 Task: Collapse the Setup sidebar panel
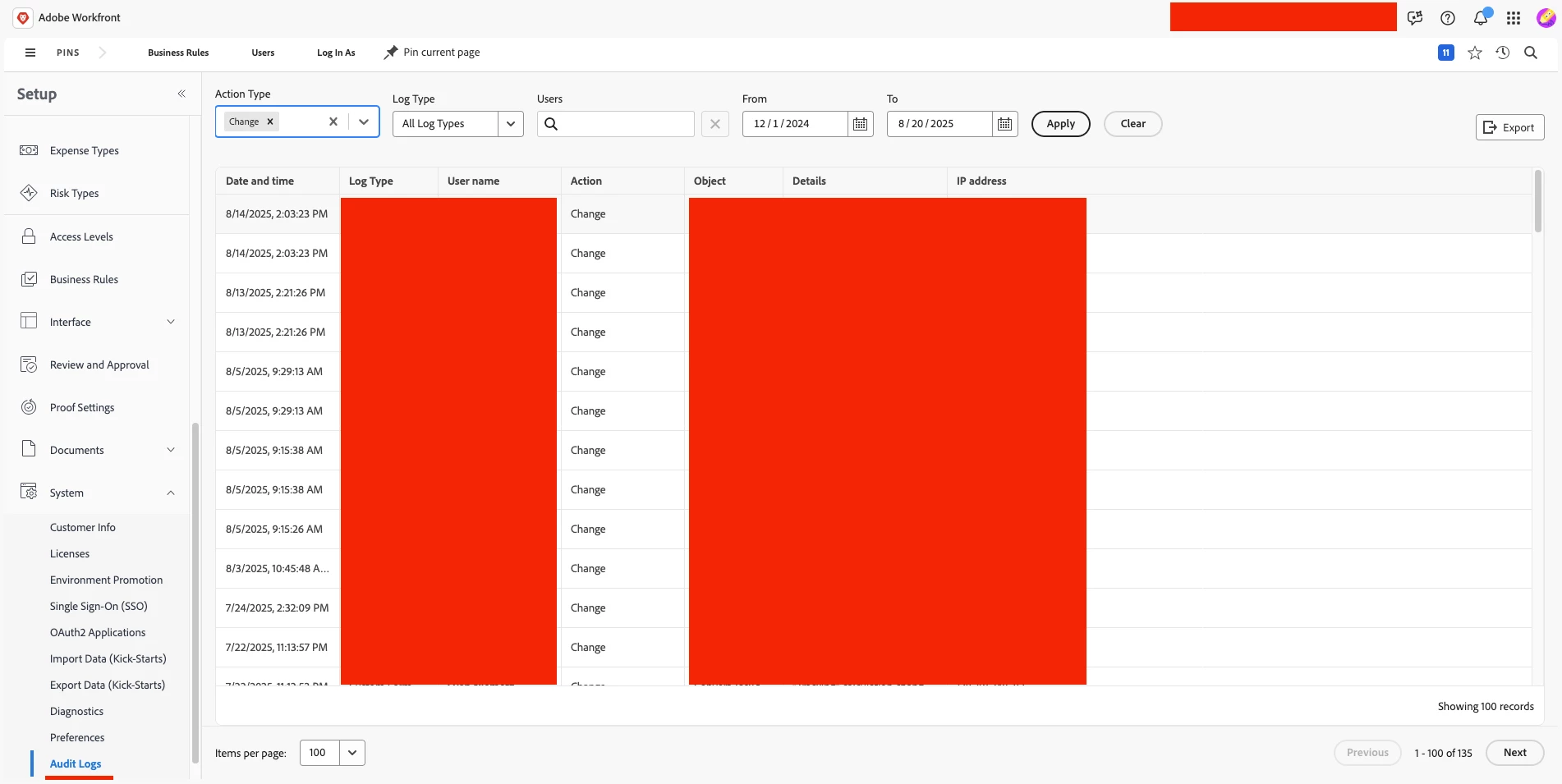[x=181, y=94]
